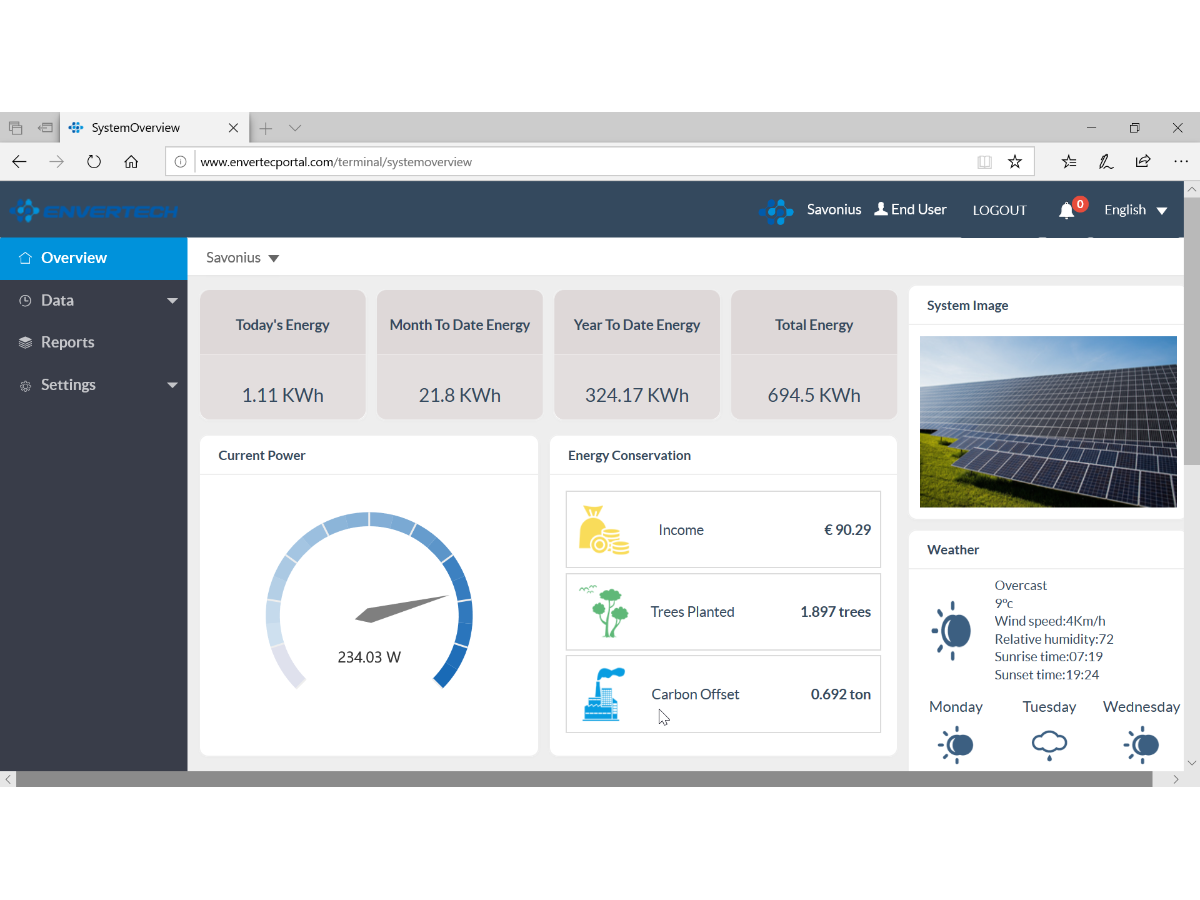
Task: Click the current weather icon
Action: 951,630
